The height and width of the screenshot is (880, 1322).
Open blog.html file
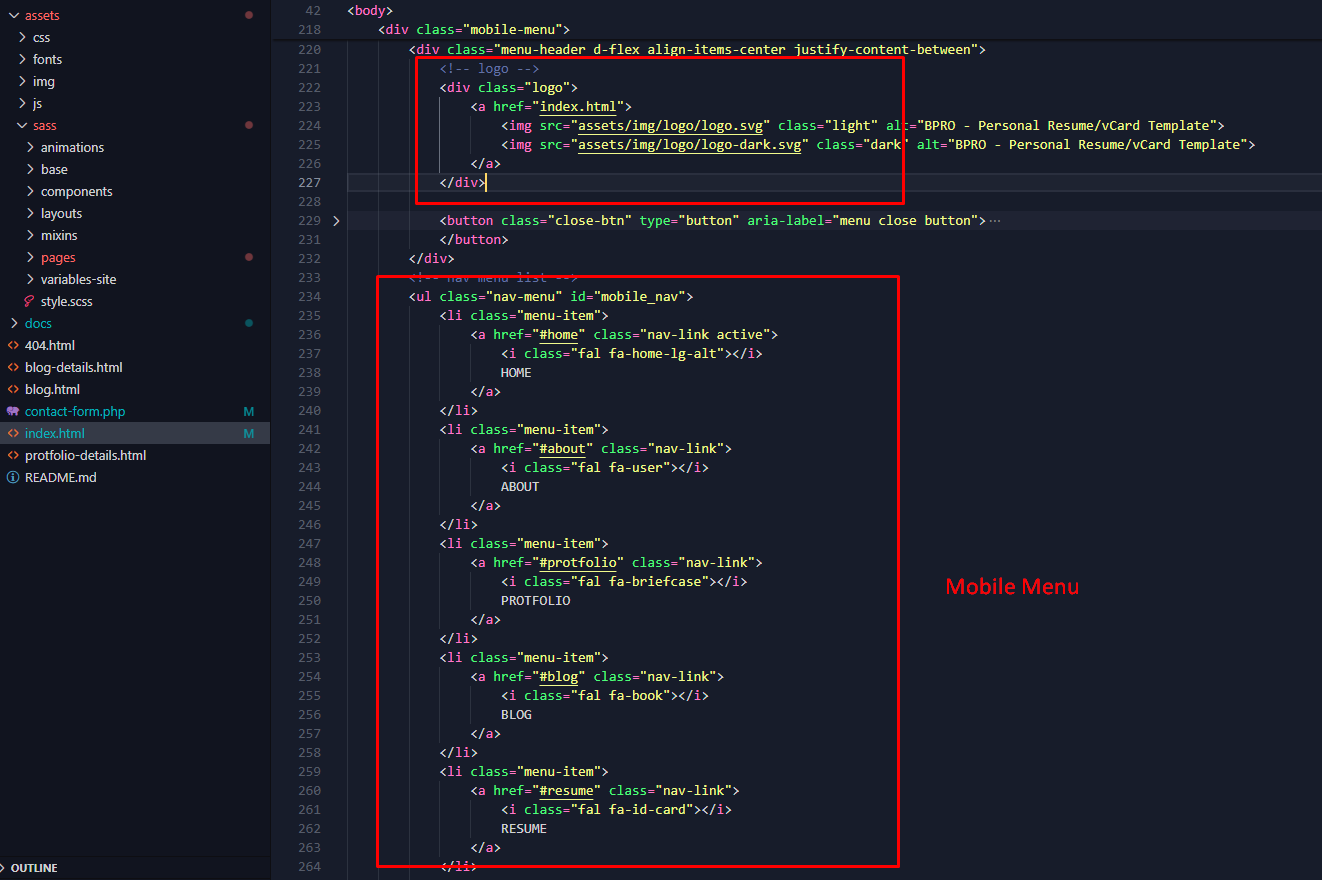52,389
